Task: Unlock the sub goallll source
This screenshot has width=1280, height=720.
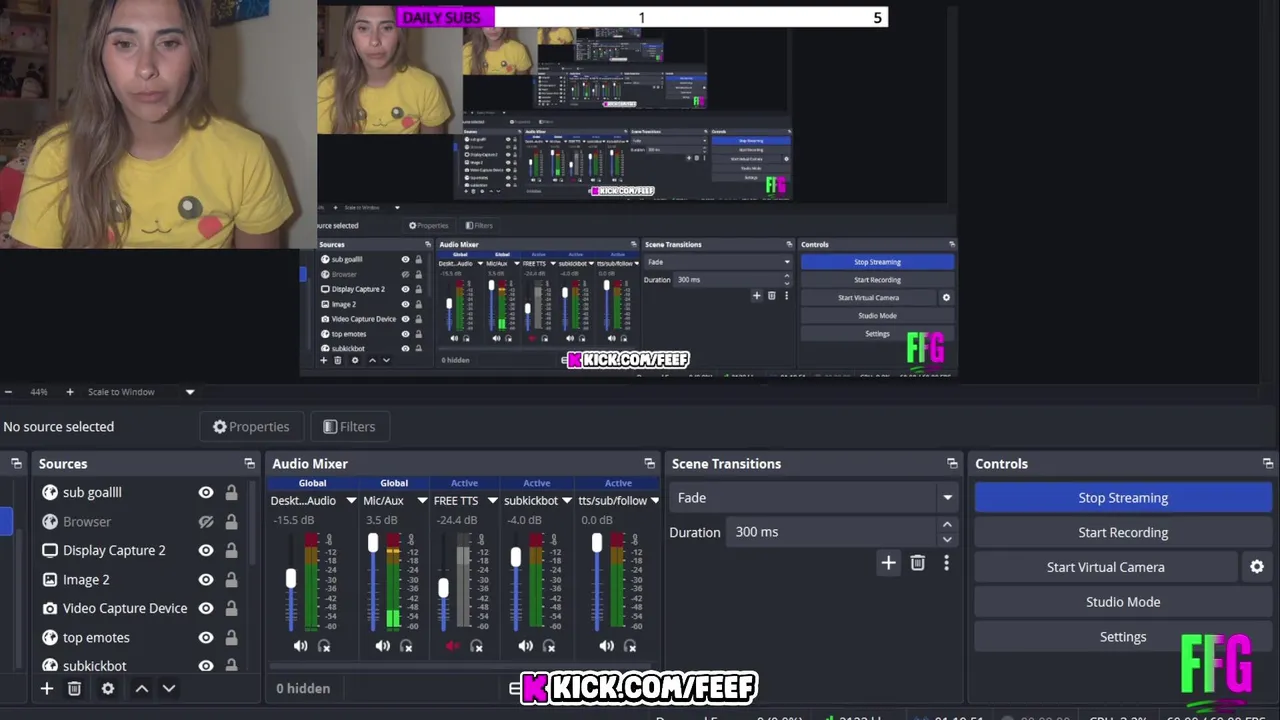Action: (x=231, y=492)
